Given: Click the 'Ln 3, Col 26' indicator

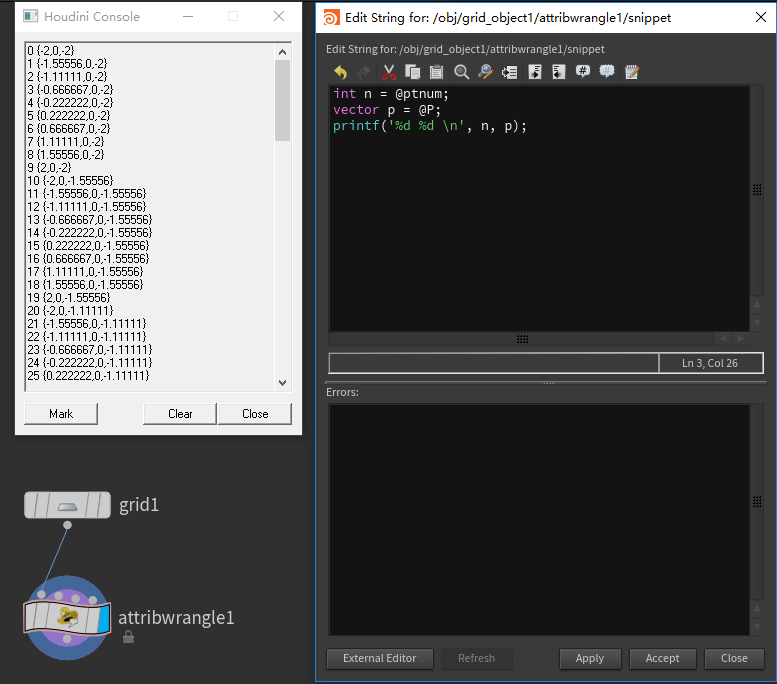Looking at the screenshot, I should click(x=711, y=363).
